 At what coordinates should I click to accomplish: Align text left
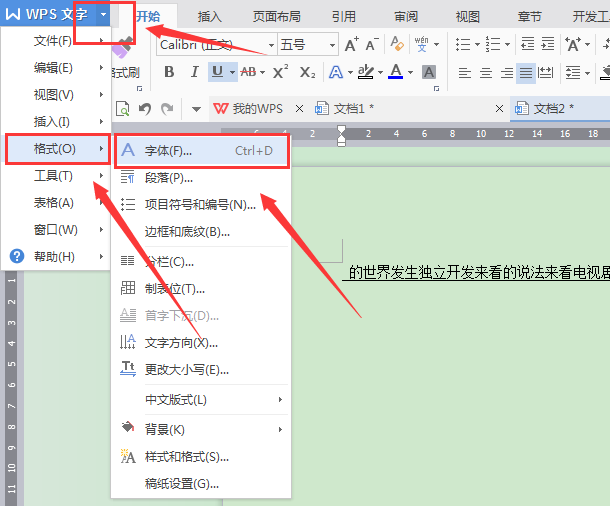[465, 73]
